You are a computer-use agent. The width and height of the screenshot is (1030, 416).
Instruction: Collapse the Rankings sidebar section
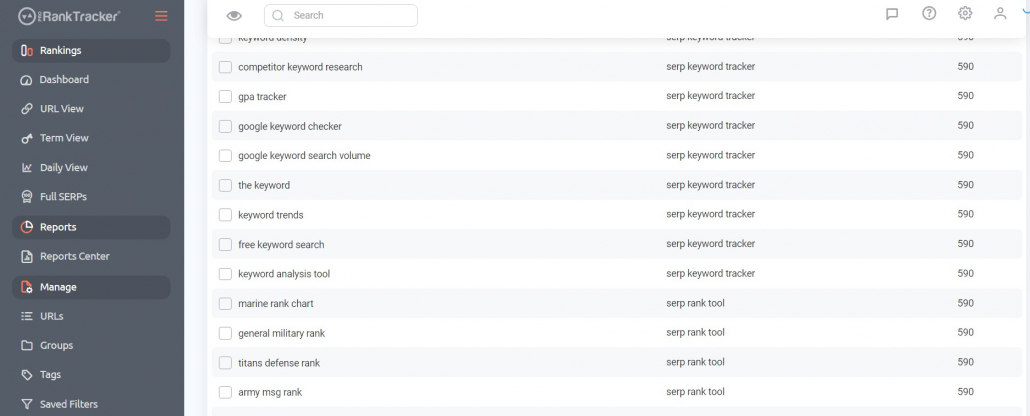coord(91,51)
